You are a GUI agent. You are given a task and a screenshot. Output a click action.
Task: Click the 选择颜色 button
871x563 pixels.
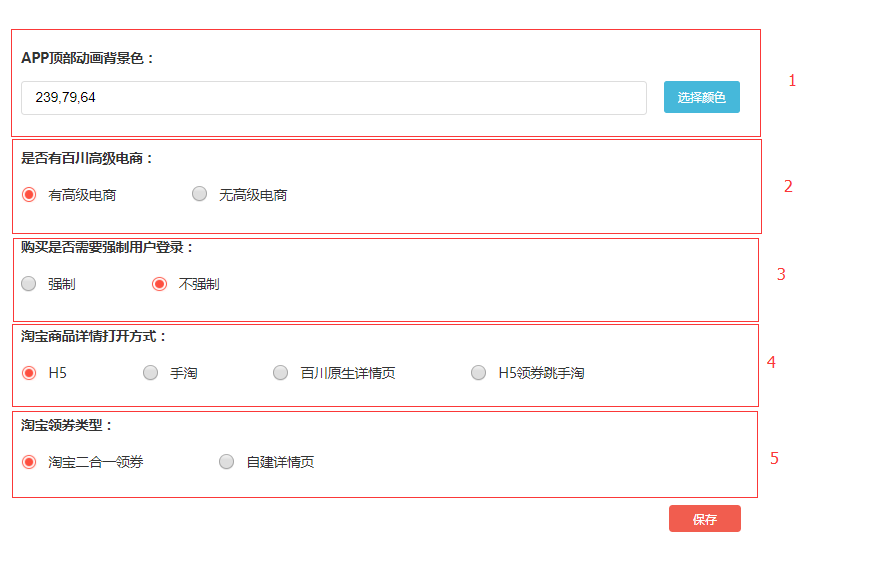pyautogui.click(x=701, y=97)
